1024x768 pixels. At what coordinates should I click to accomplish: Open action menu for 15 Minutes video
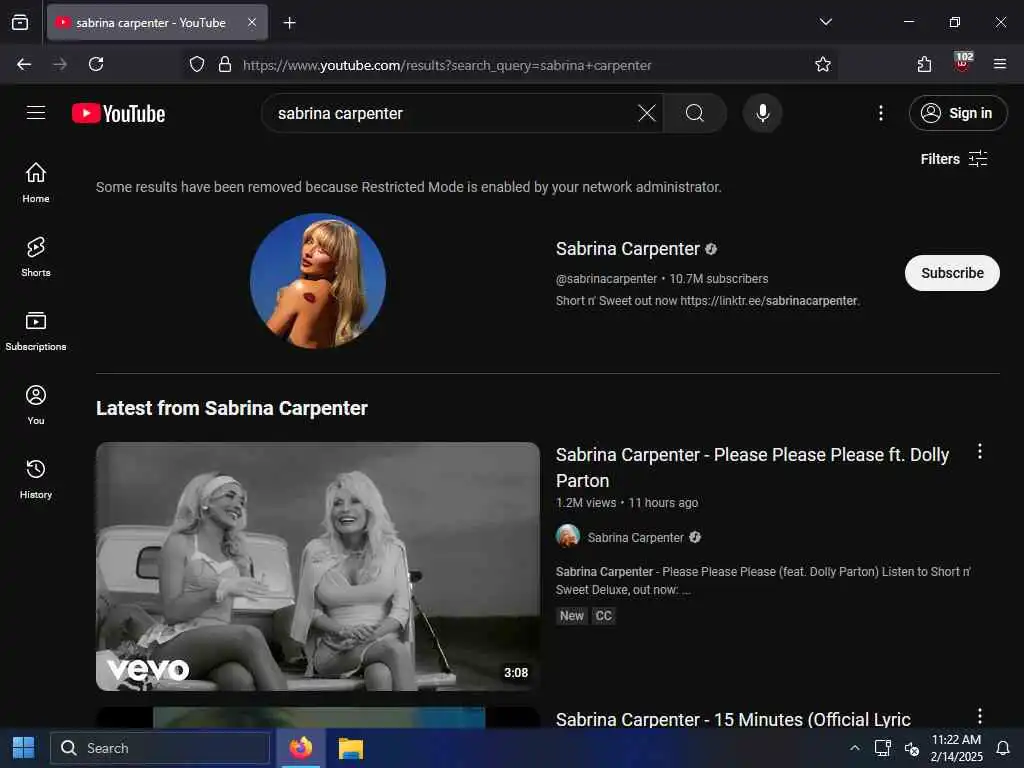point(980,716)
